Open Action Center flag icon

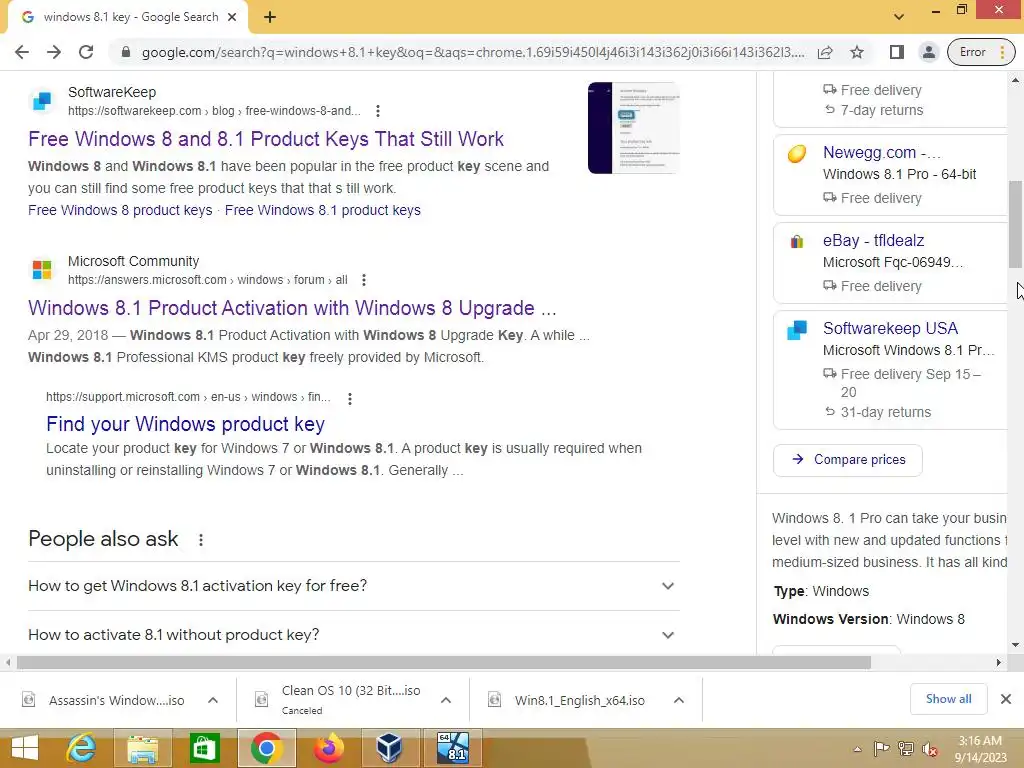(881, 750)
